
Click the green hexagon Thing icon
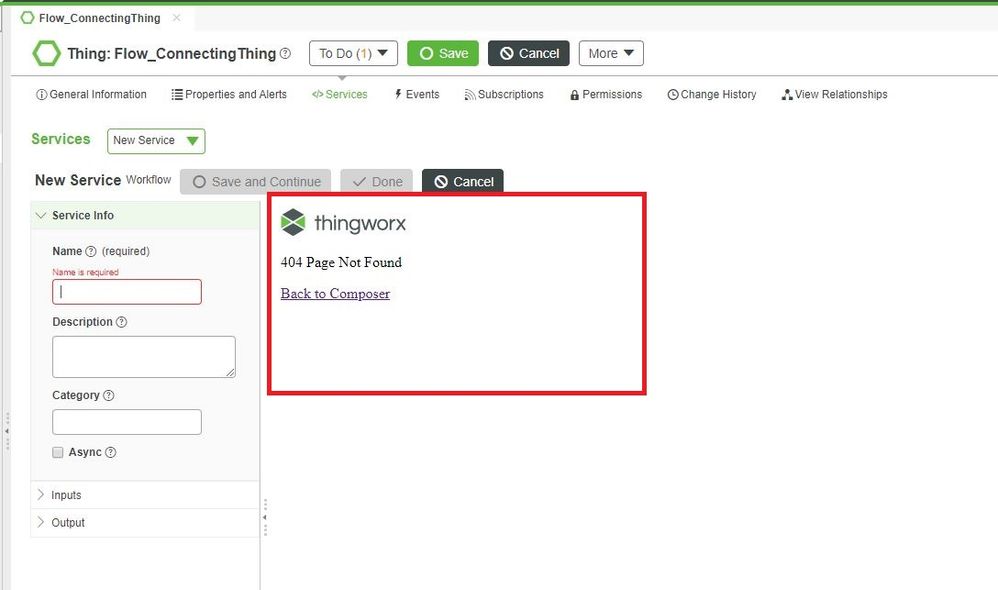[x=46, y=53]
